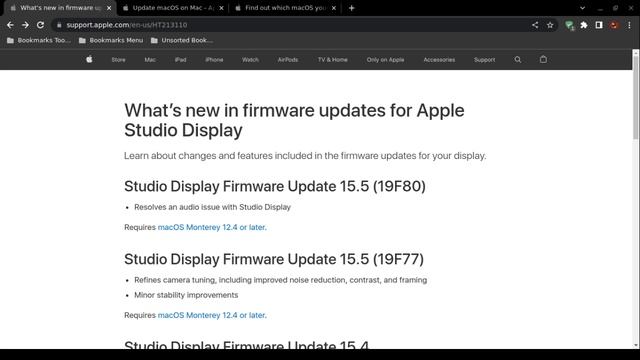Share this page icon in address bar

535,25
